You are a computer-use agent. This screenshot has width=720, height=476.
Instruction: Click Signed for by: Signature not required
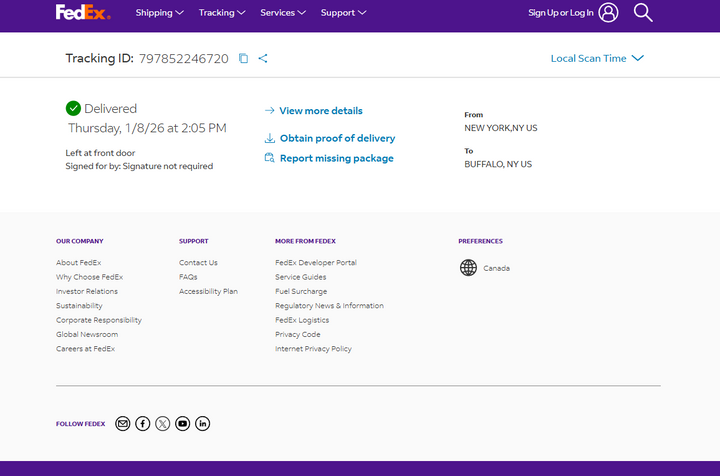(139, 166)
